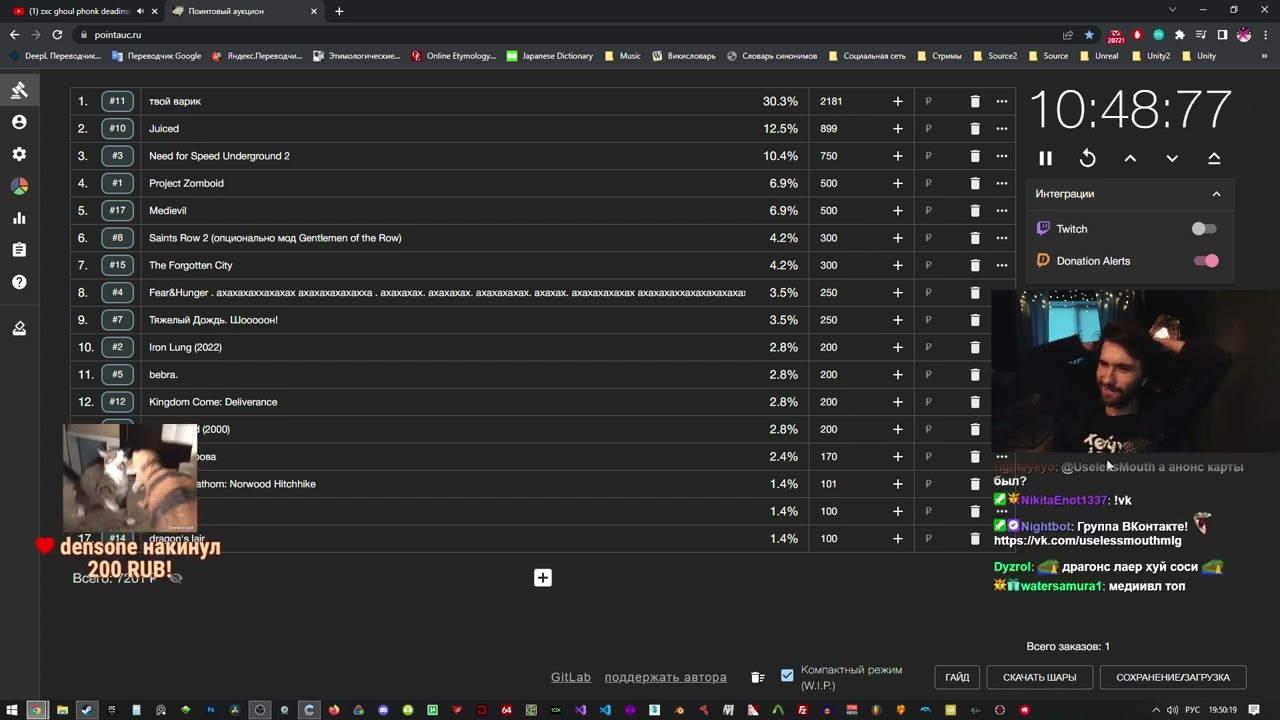This screenshot has height=720, width=1280.
Task: Open more options for 'Saints Row 2'
Action: tap(1002, 238)
